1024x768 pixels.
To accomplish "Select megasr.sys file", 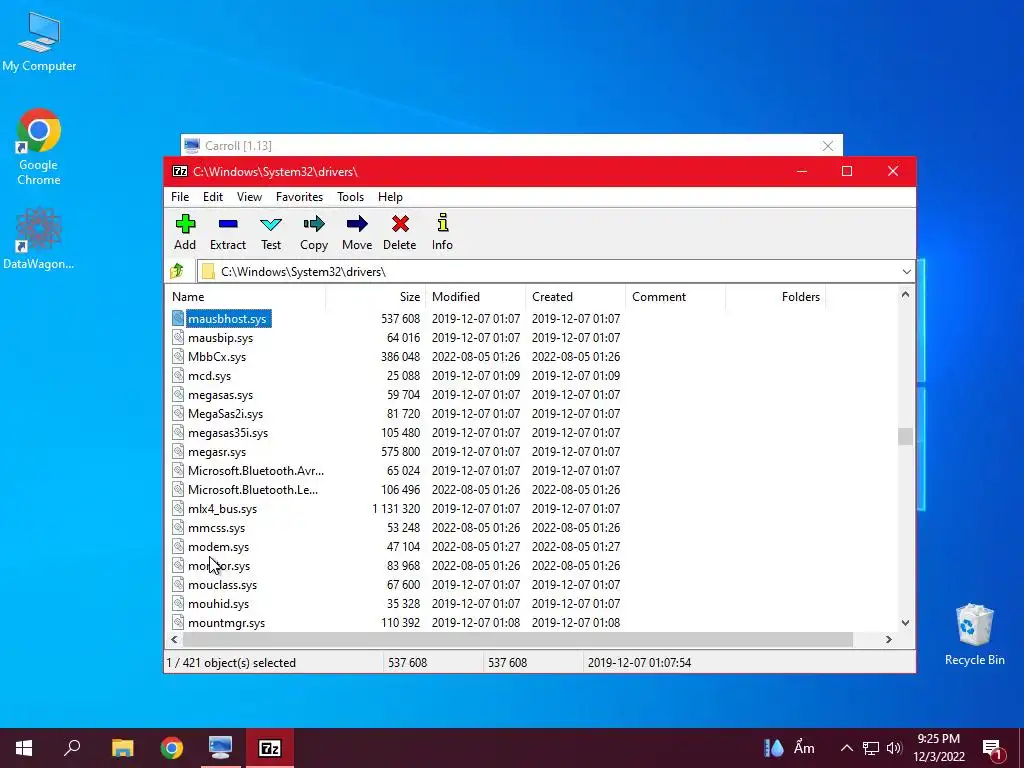I will (x=217, y=451).
